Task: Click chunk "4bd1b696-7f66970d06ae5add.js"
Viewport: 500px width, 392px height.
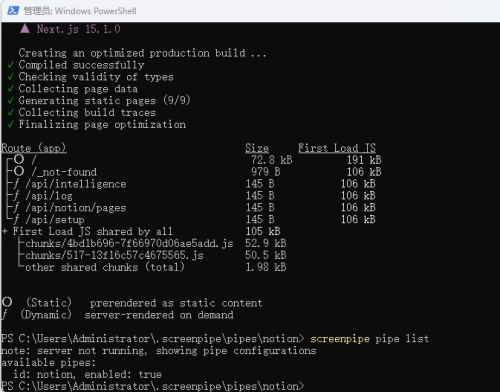Action: pos(150,244)
